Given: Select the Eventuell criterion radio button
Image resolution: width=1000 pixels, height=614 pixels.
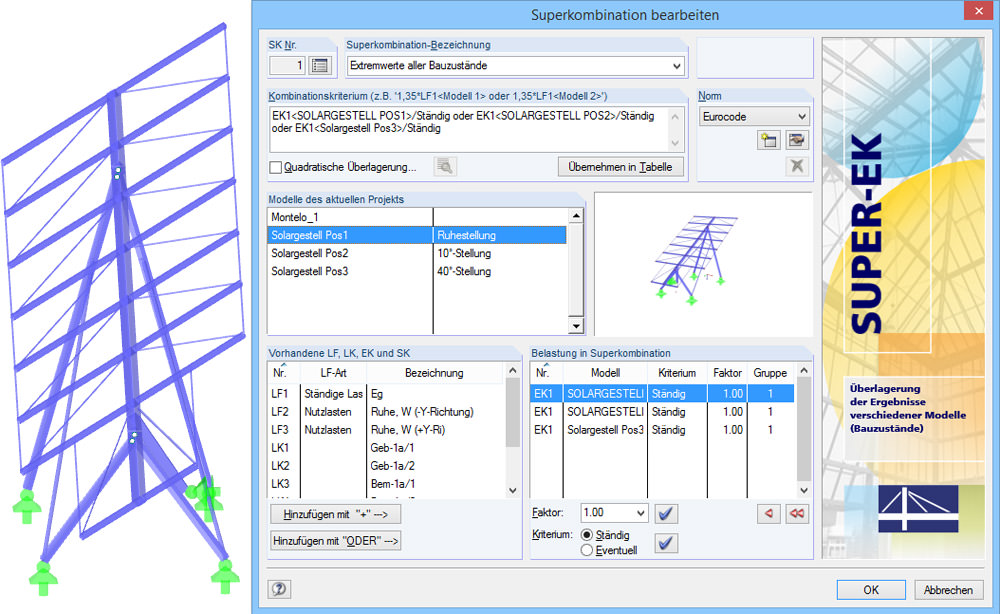Looking at the screenshot, I should [x=587, y=550].
